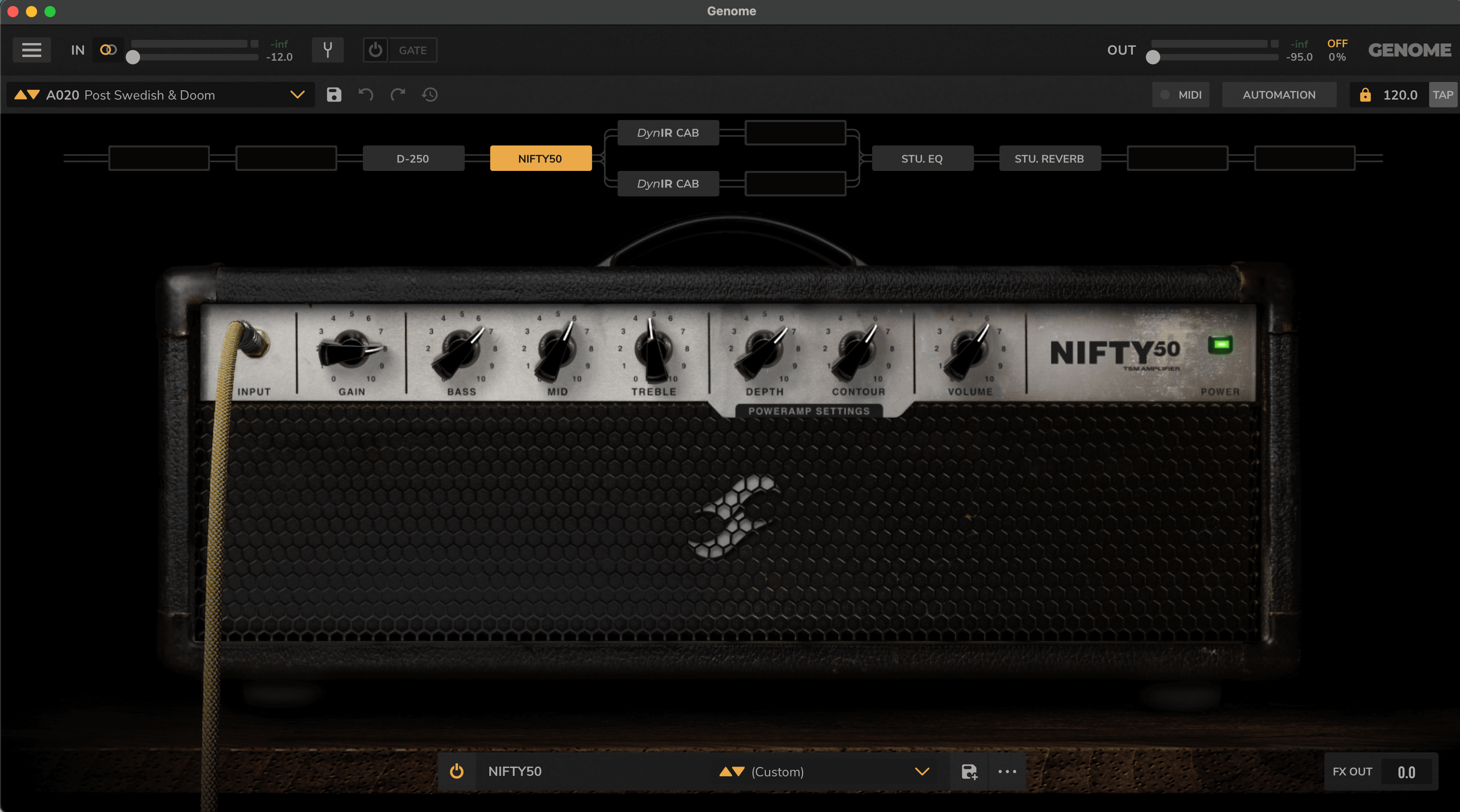Viewport: 1460px width, 812px height.
Task: Click the first empty slot in the chain
Action: pyautogui.click(x=158, y=158)
